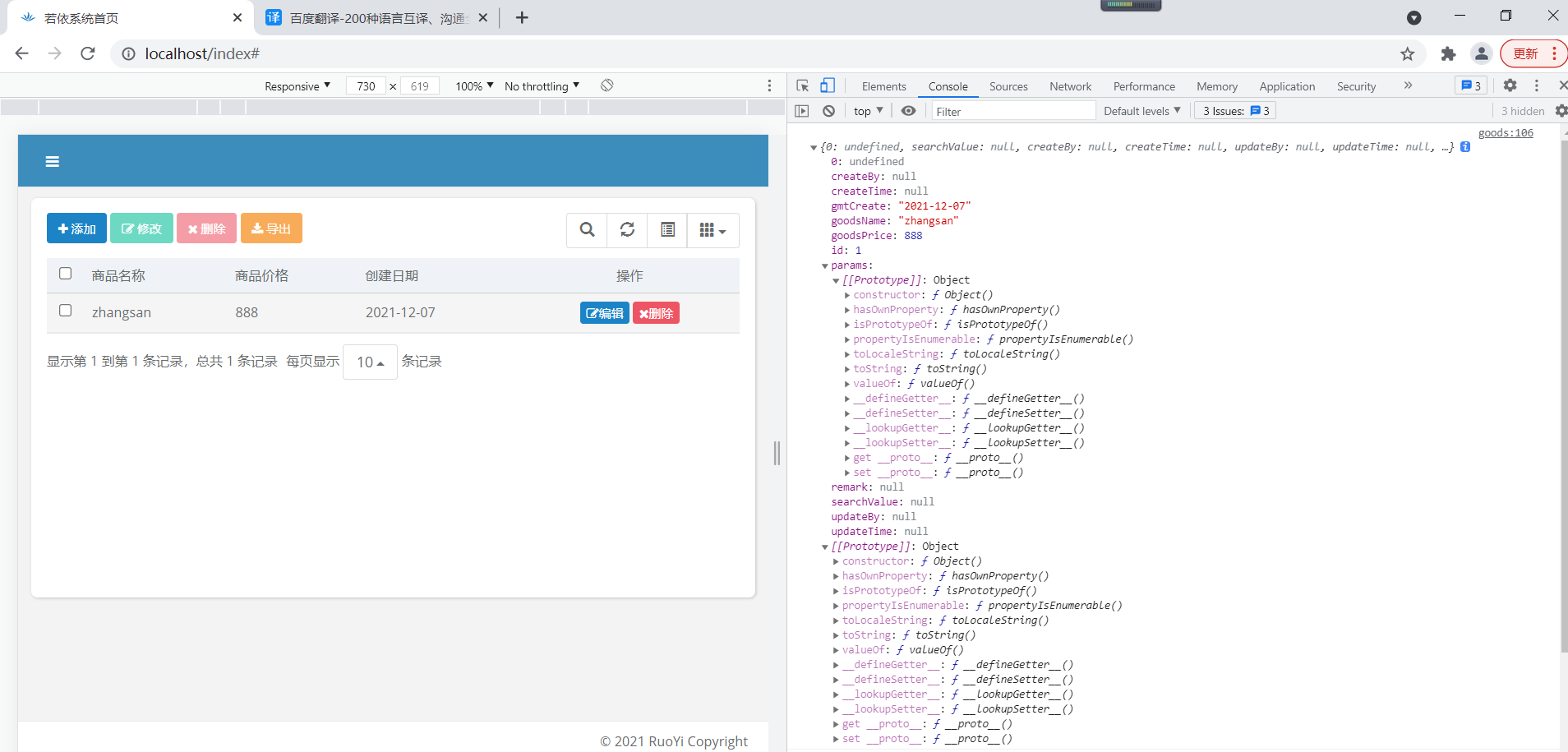Open the Responsive device dropdown
The image size is (1568, 752).
(297, 85)
